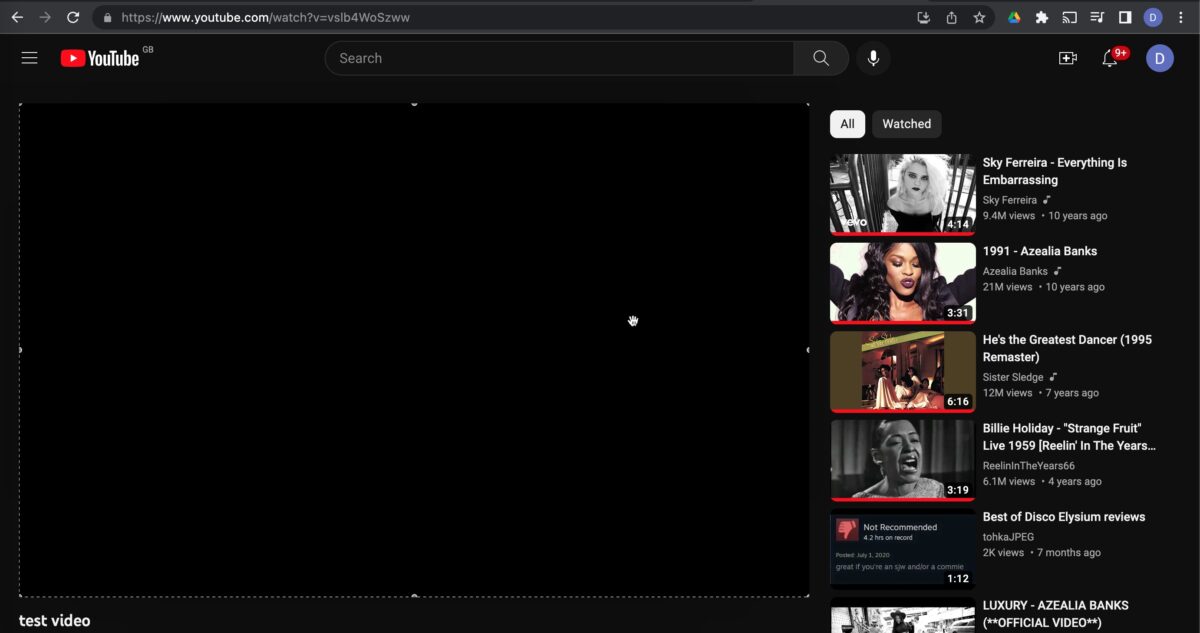The image size is (1200, 633).
Task: Open 'Sky Ferreira - Everything Is Embarrassing' title
Action: pyautogui.click(x=1055, y=171)
